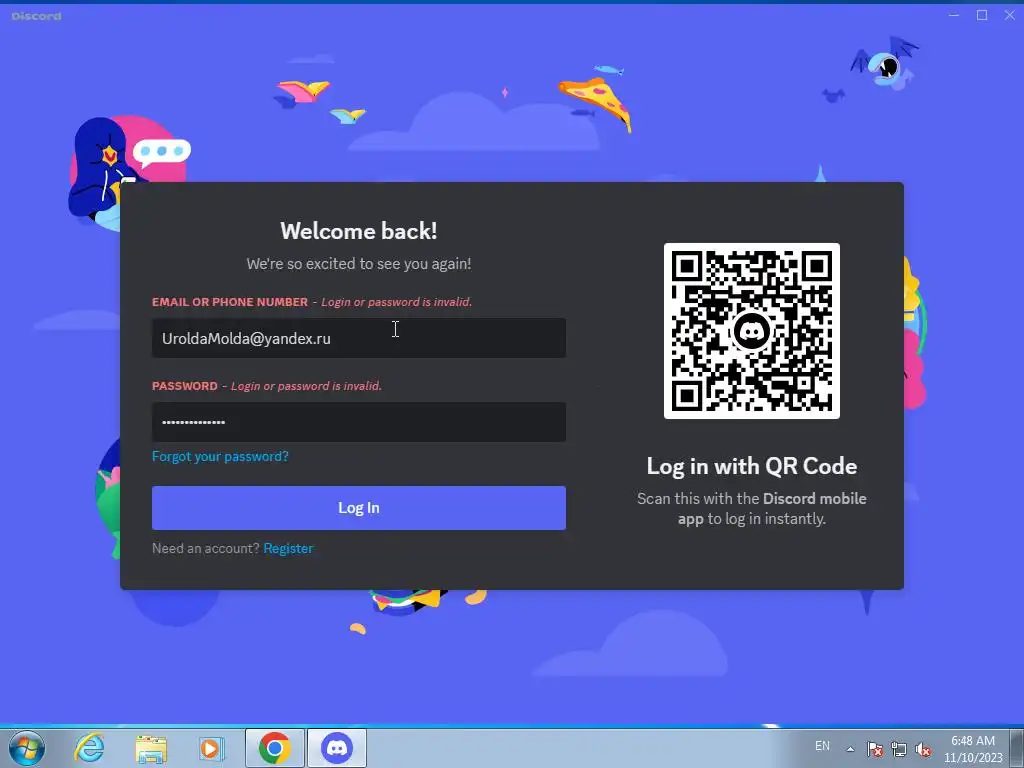Screen dimensions: 1024x768
Task: Click the Discord logo in the QR code
Action: click(x=752, y=331)
